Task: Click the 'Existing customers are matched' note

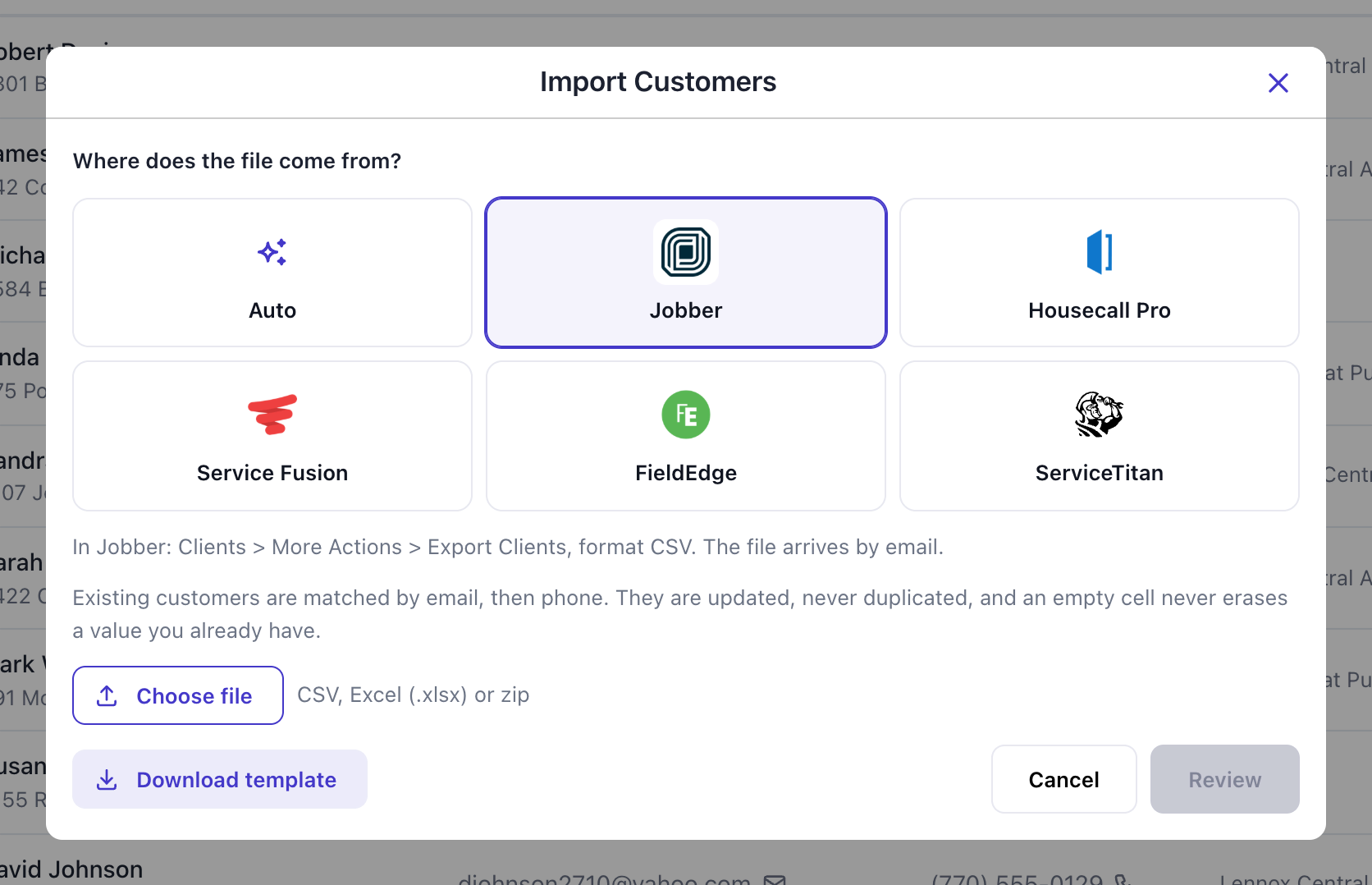Action: (680, 614)
